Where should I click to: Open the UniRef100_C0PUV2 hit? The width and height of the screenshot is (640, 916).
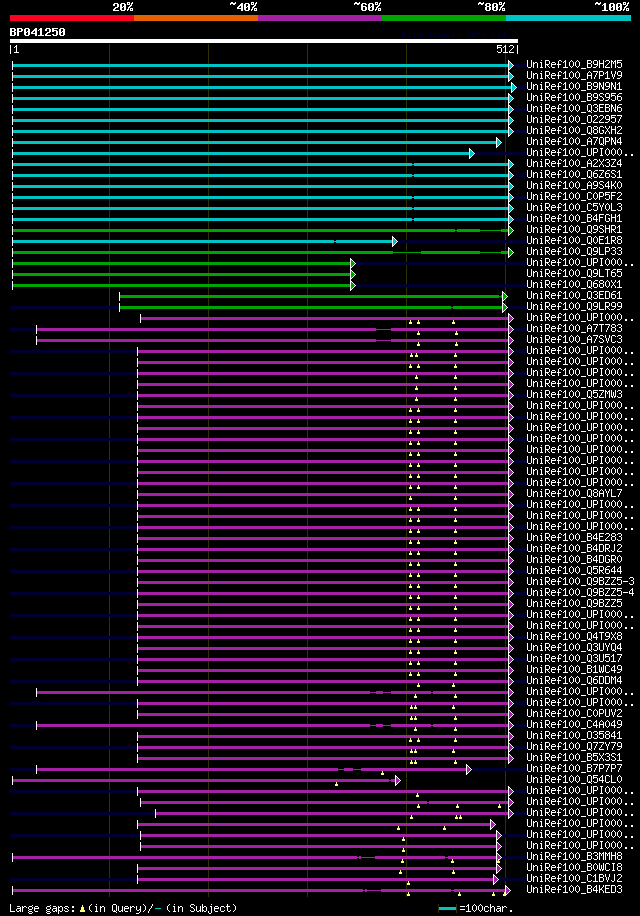[574, 713]
